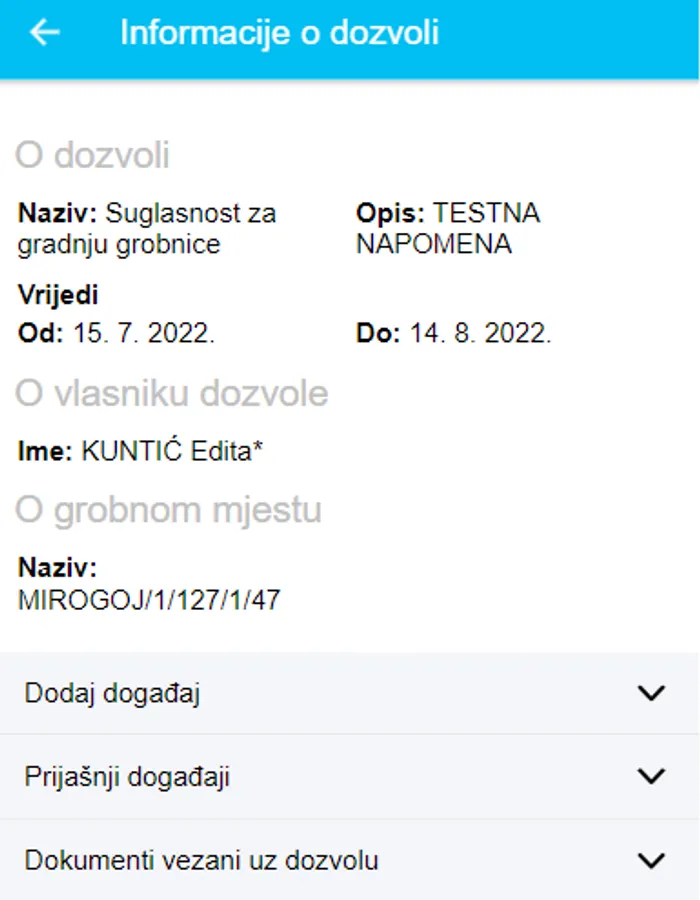Viewport: 700px width, 900px height.
Task: Go back using the header arrow
Action: tap(45, 33)
